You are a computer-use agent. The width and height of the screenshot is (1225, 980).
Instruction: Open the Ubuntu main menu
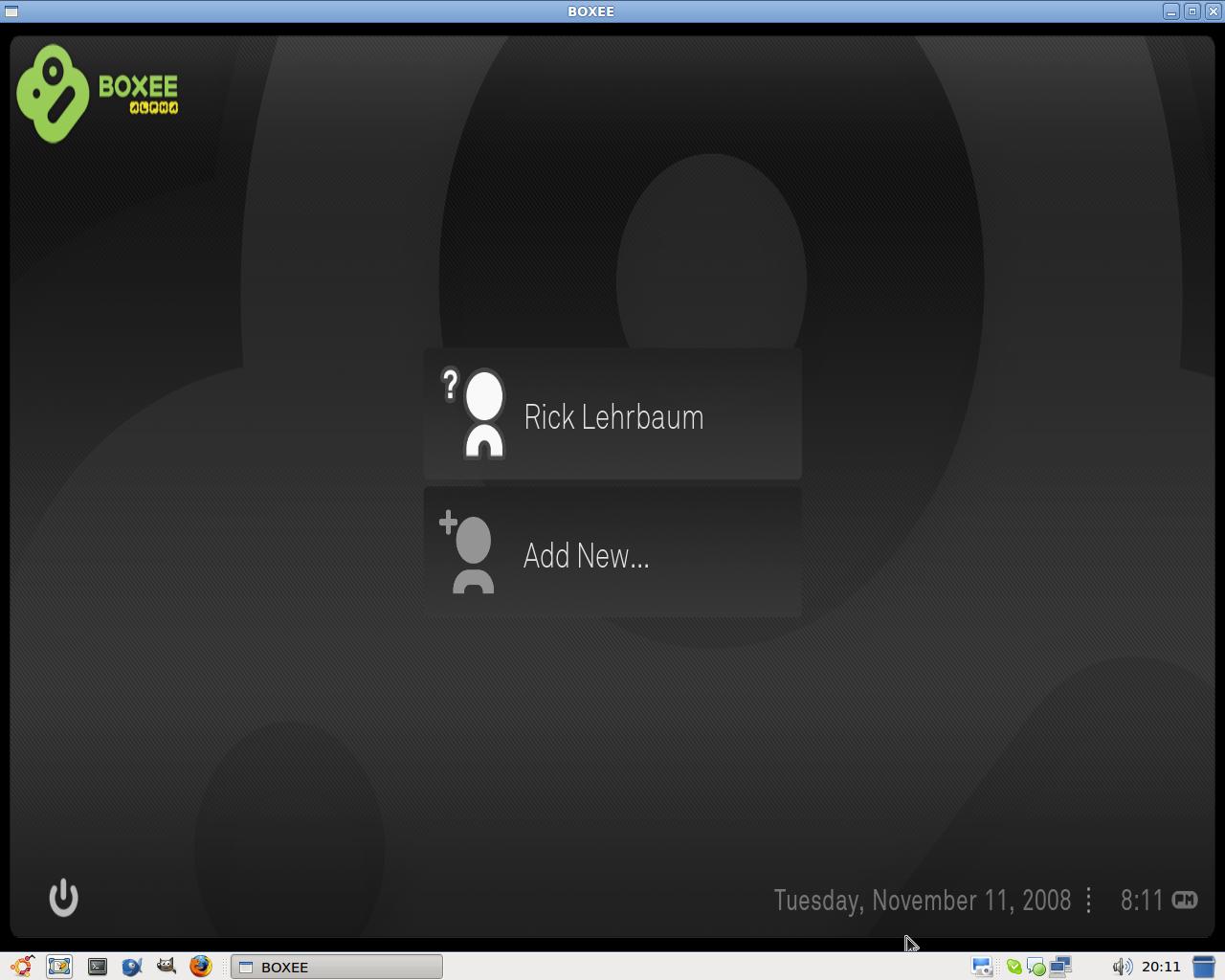pyautogui.click(x=22, y=967)
